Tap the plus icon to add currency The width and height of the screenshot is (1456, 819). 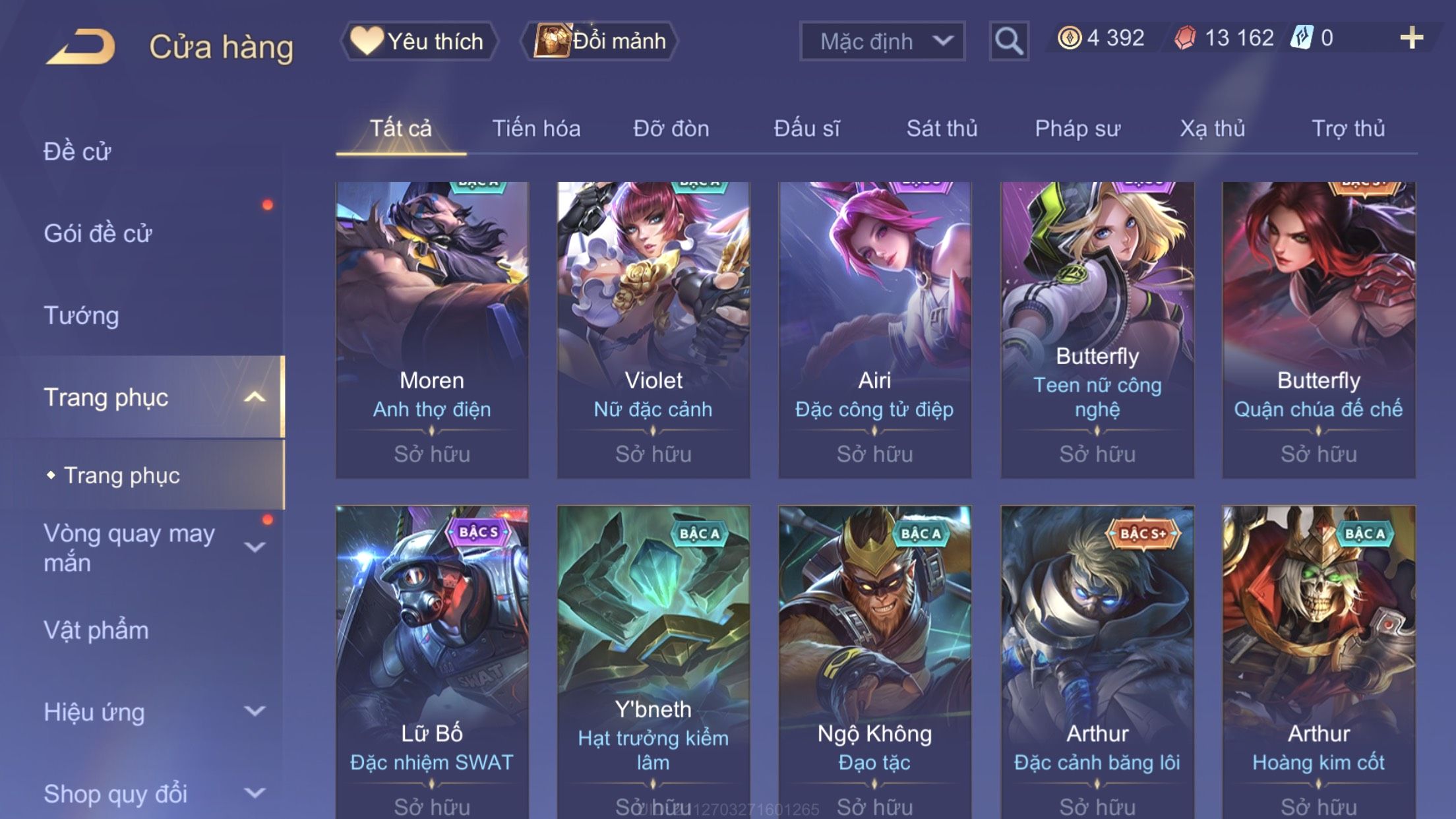coord(1411,38)
